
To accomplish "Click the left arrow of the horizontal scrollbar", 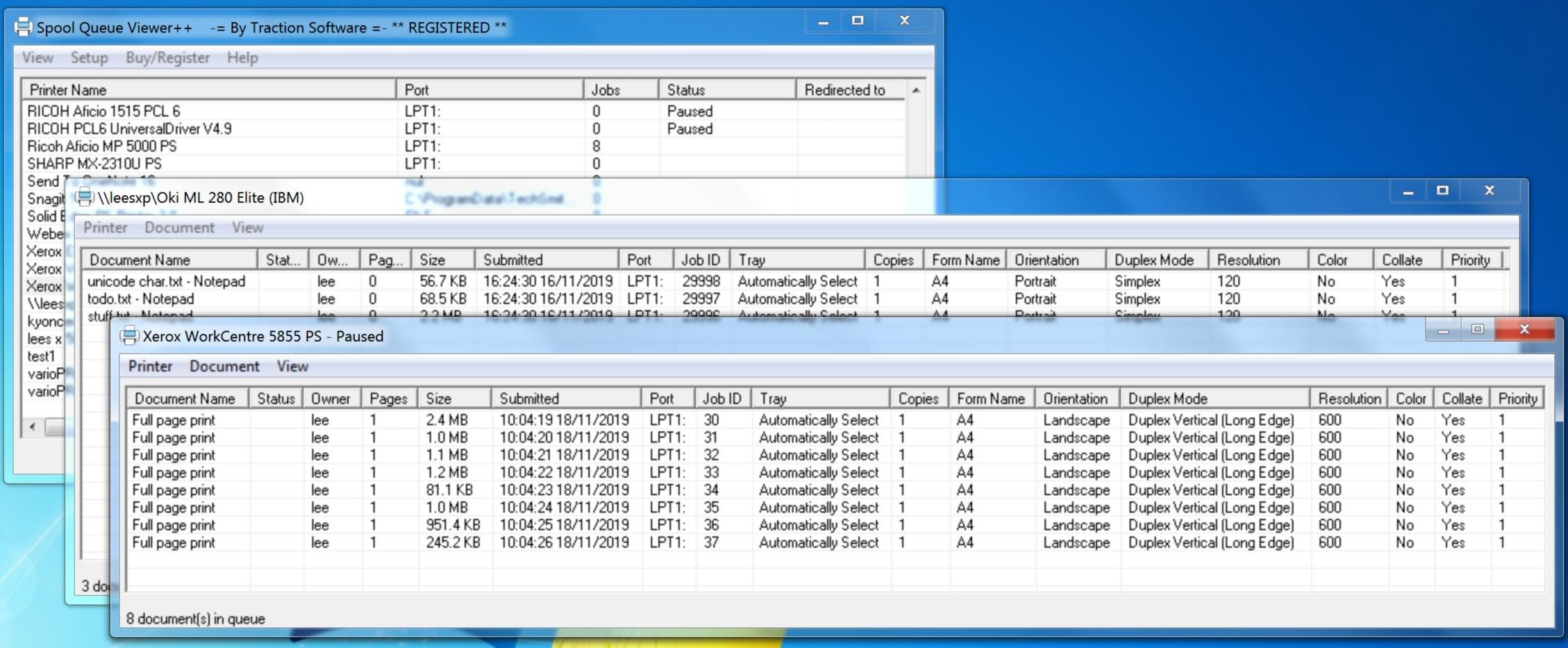I will tap(31, 428).
